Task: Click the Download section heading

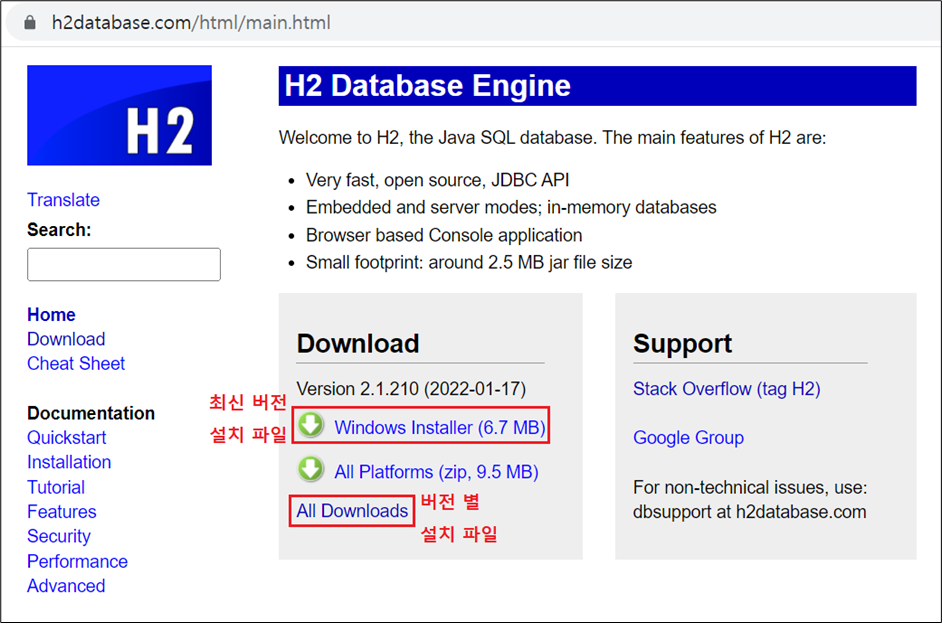Action: pyautogui.click(x=358, y=344)
